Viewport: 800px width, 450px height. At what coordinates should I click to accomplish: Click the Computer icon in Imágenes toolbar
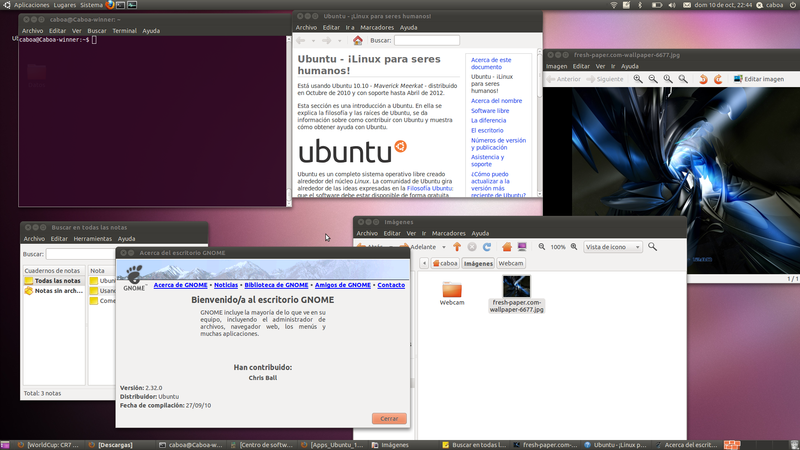pos(522,247)
